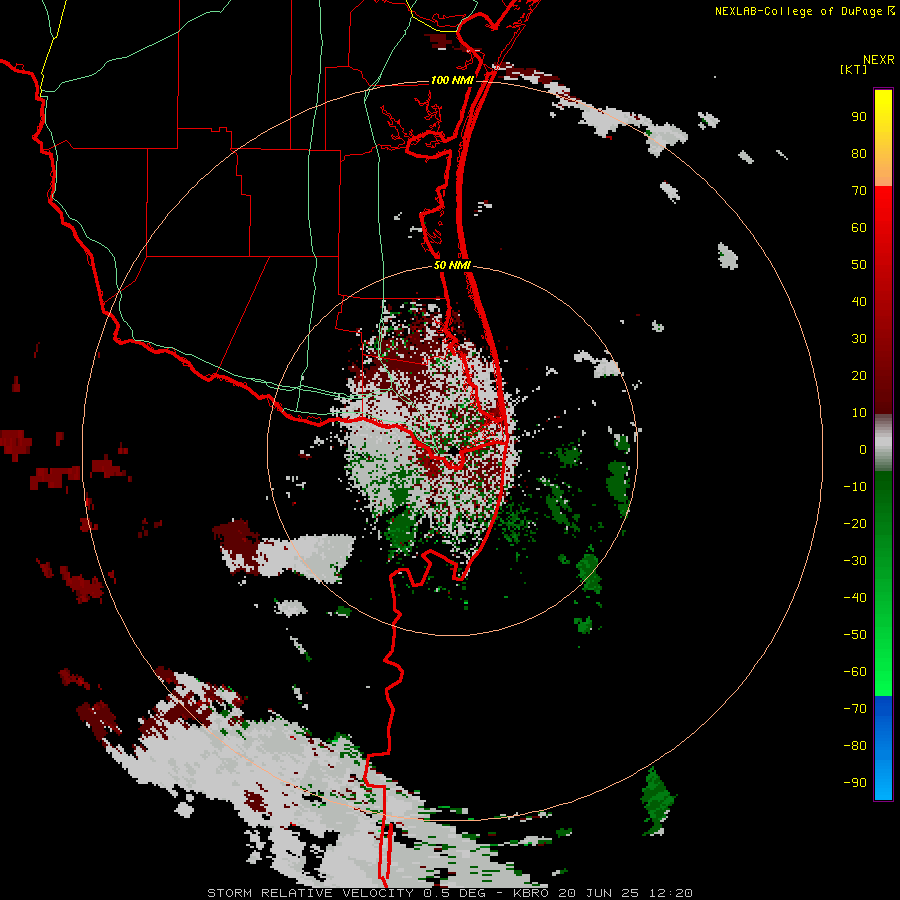Click the 20 value on the velocity scale

(x=859, y=376)
